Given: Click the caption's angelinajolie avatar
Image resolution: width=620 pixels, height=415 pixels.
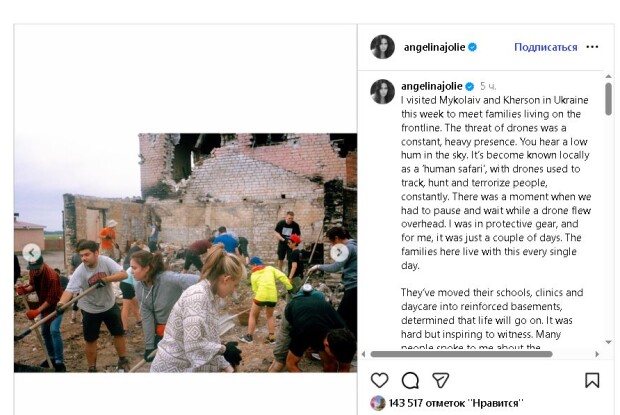Looking at the screenshot, I should (382, 91).
